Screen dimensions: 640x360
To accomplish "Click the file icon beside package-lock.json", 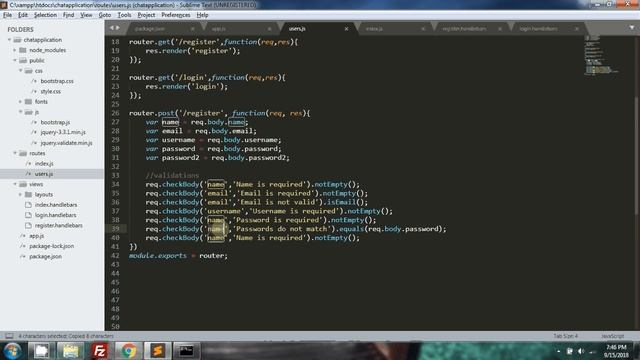I will 23,246.
